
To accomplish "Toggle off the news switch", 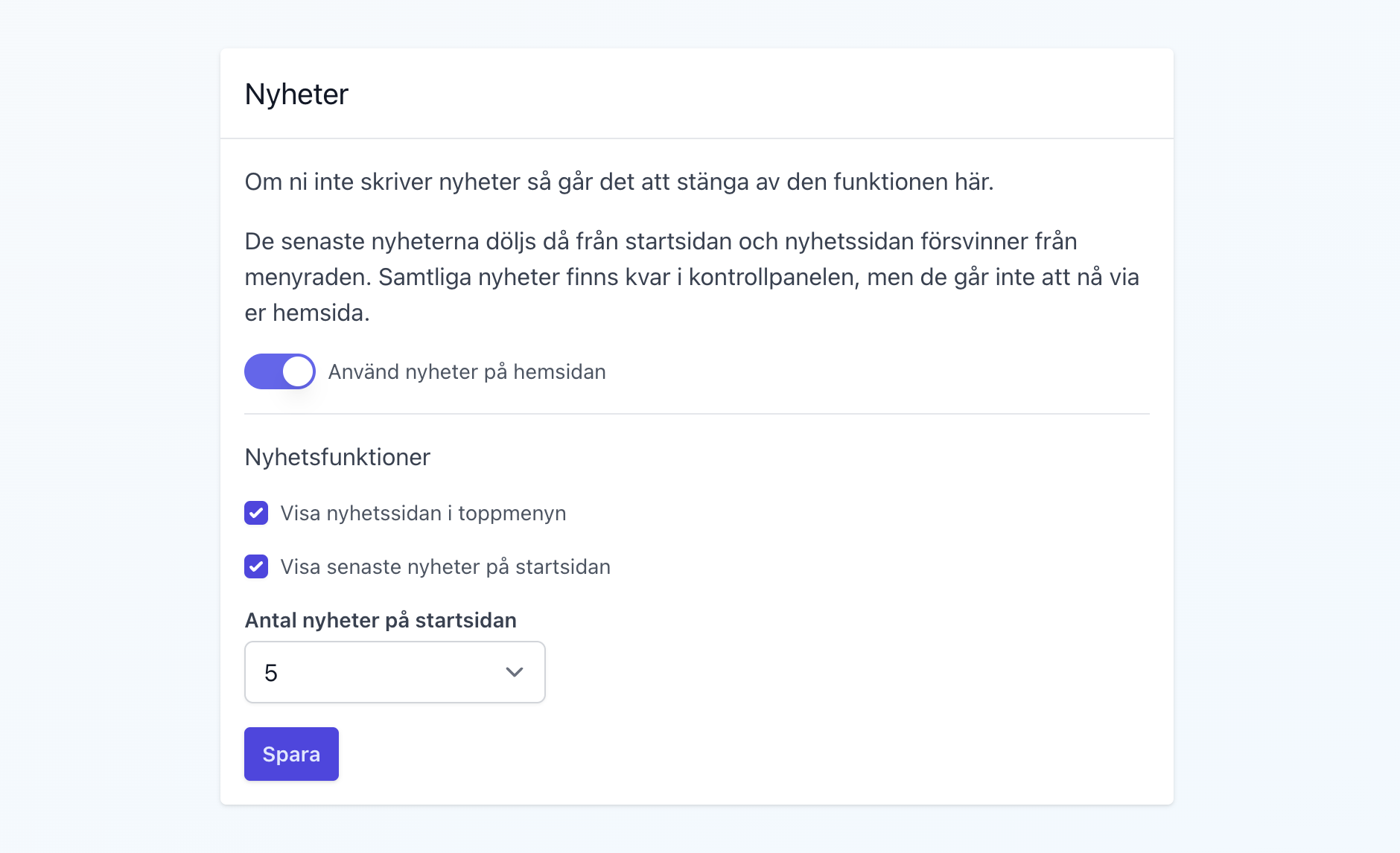I will click(x=279, y=371).
